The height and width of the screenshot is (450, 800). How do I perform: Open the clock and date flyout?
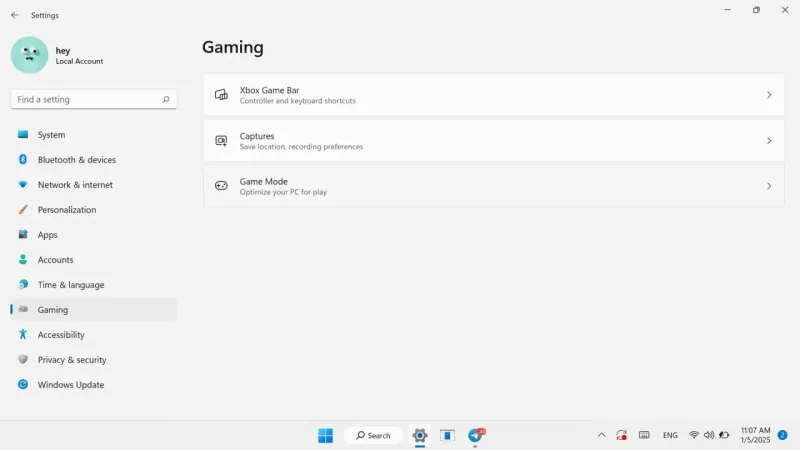[755, 435]
